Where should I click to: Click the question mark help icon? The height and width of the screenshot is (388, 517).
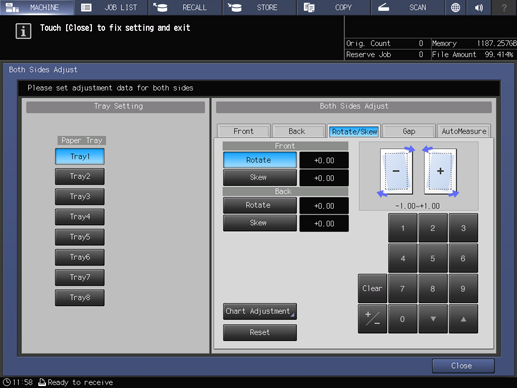coord(504,7)
